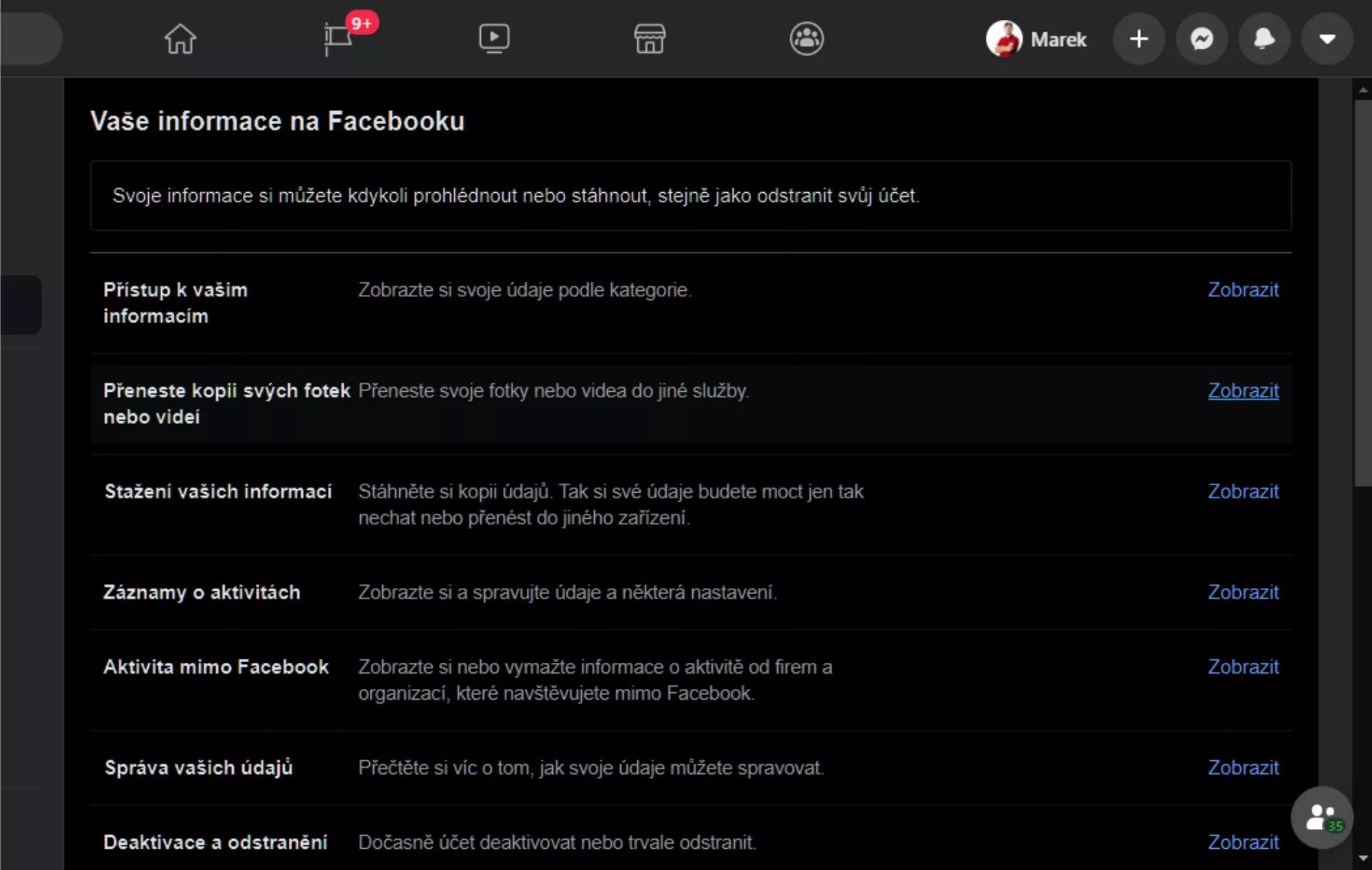
Task: Click Zobrazit for Aktivita mimo Facebook
Action: click(1243, 667)
